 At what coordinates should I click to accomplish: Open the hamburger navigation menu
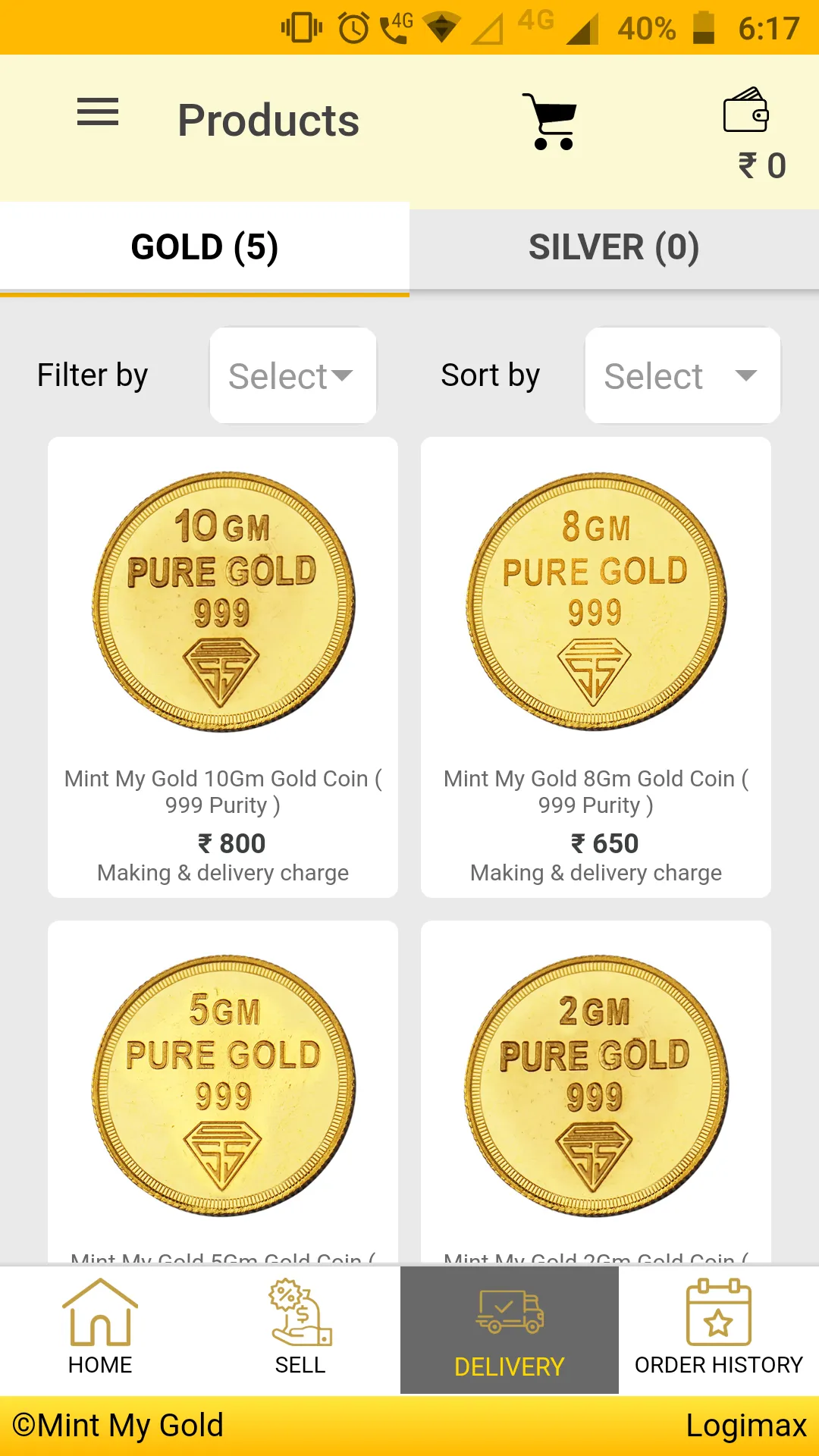(98, 112)
